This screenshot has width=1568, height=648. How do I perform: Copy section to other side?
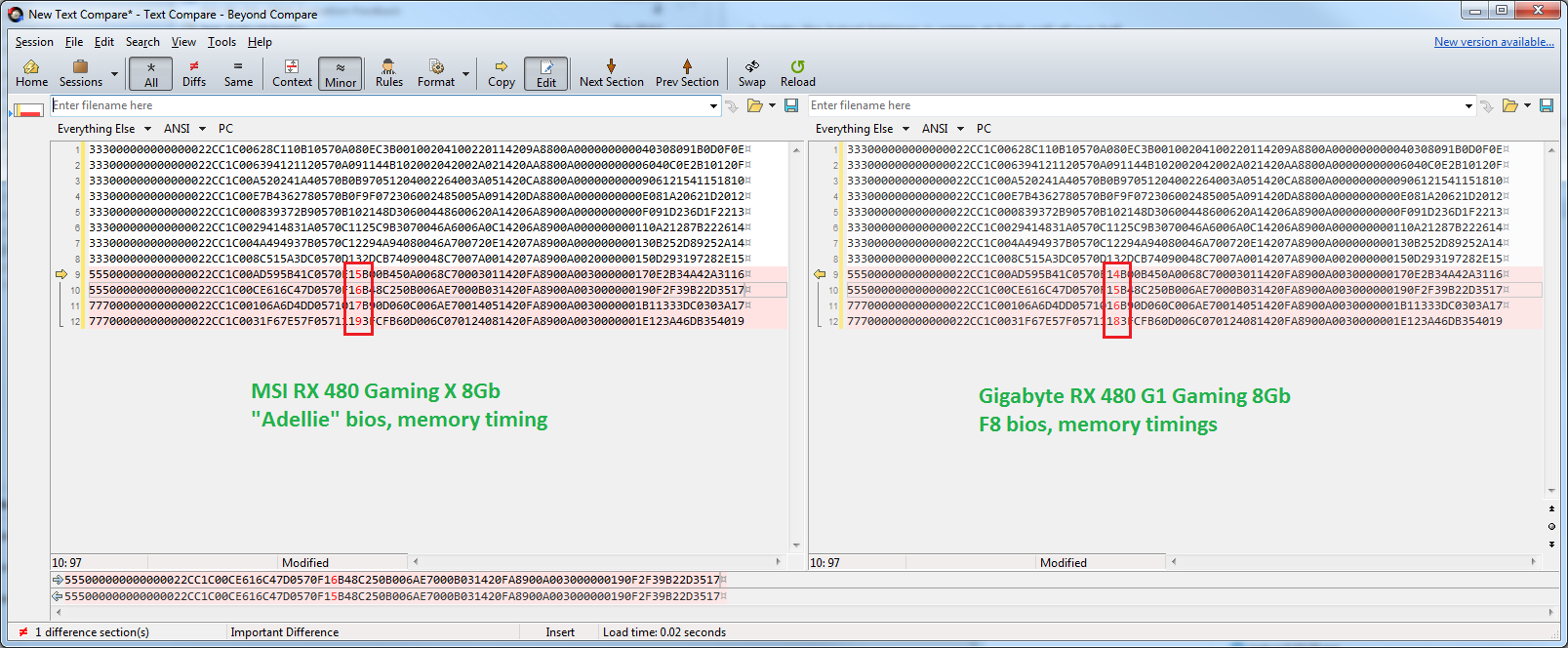tap(502, 73)
